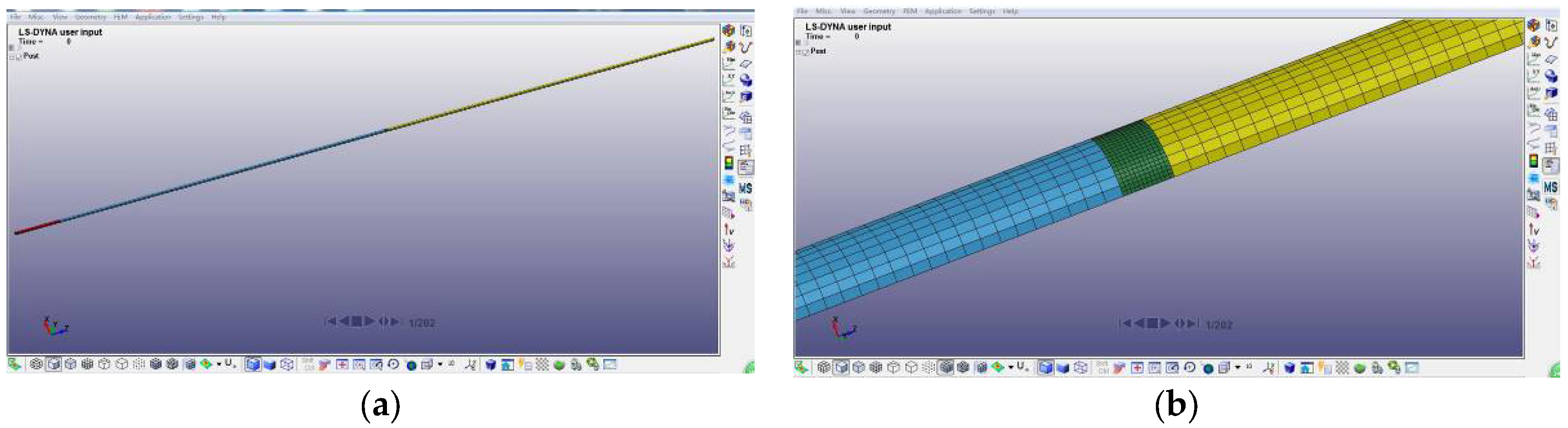
Task: Open the Settings menu in window (b)
Action: [x=982, y=11]
